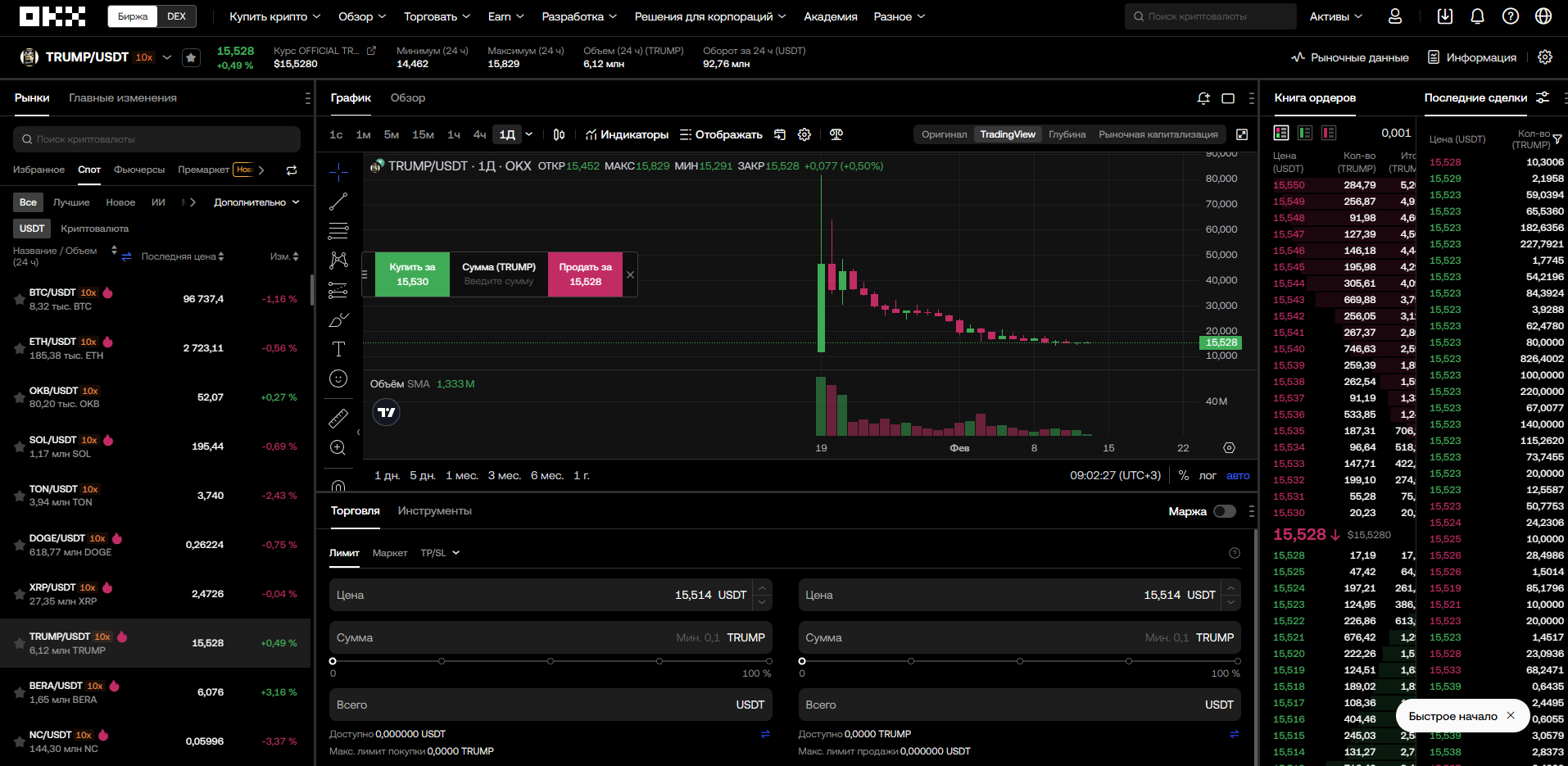Toggle percent scale on chart
The width and height of the screenshot is (1568, 766).
tap(1184, 475)
